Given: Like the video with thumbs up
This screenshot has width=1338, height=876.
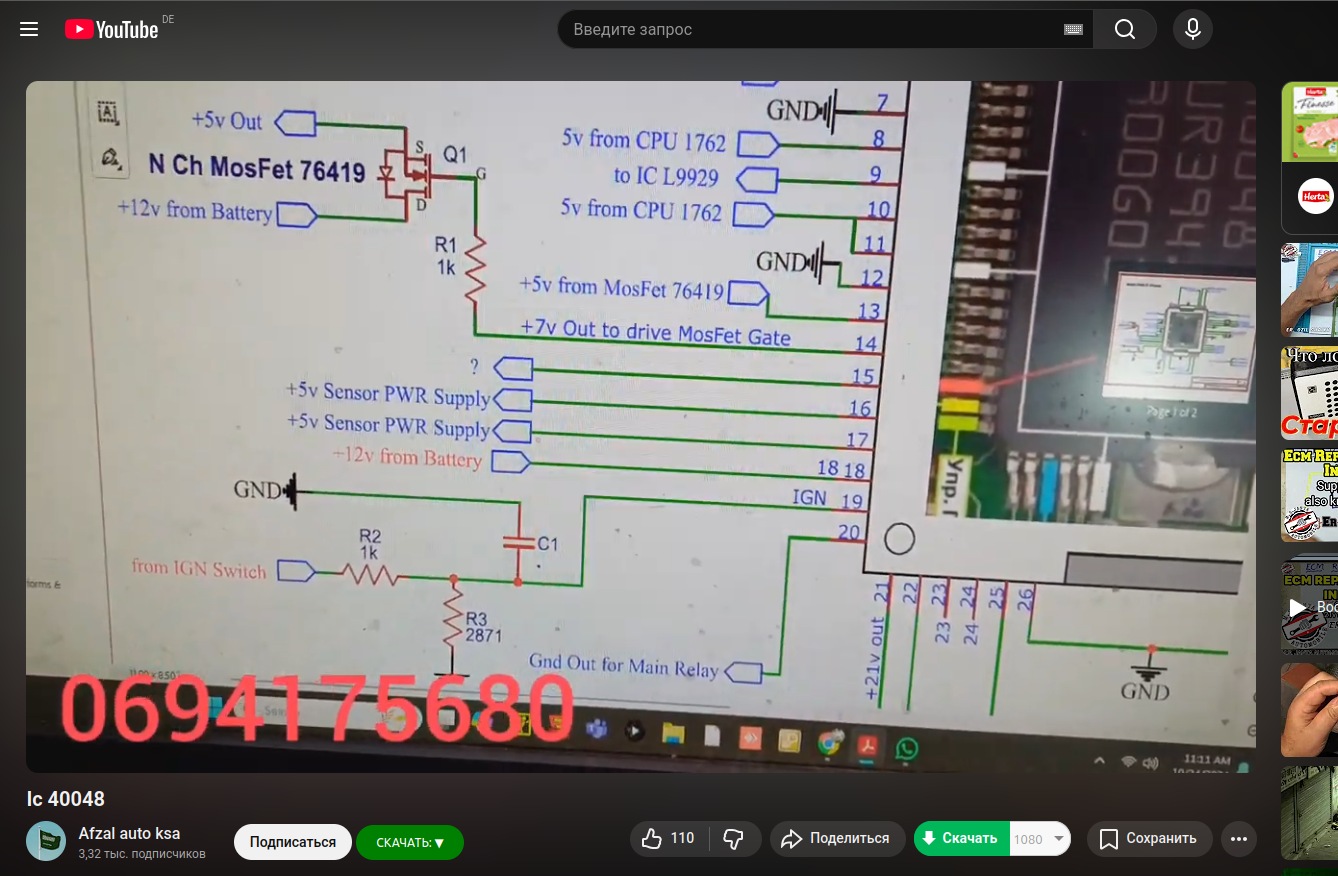Looking at the screenshot, I should (669, 839).
